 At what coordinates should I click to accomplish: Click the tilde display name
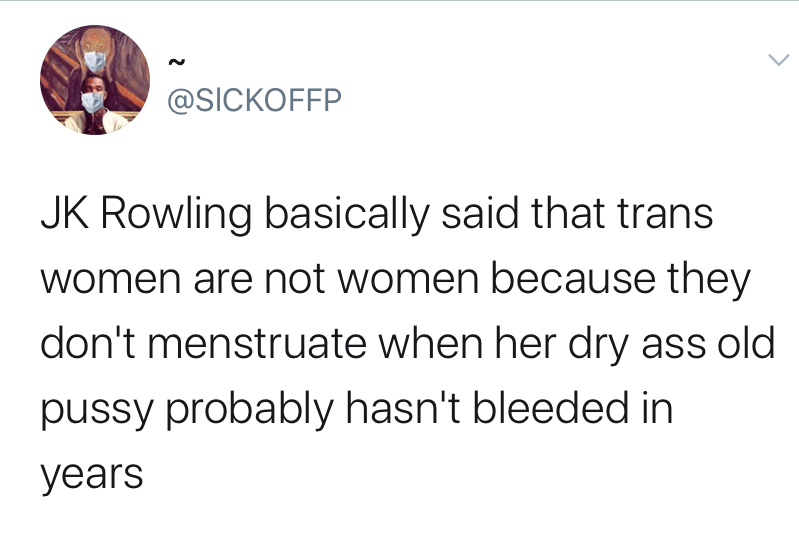point(174,63)
